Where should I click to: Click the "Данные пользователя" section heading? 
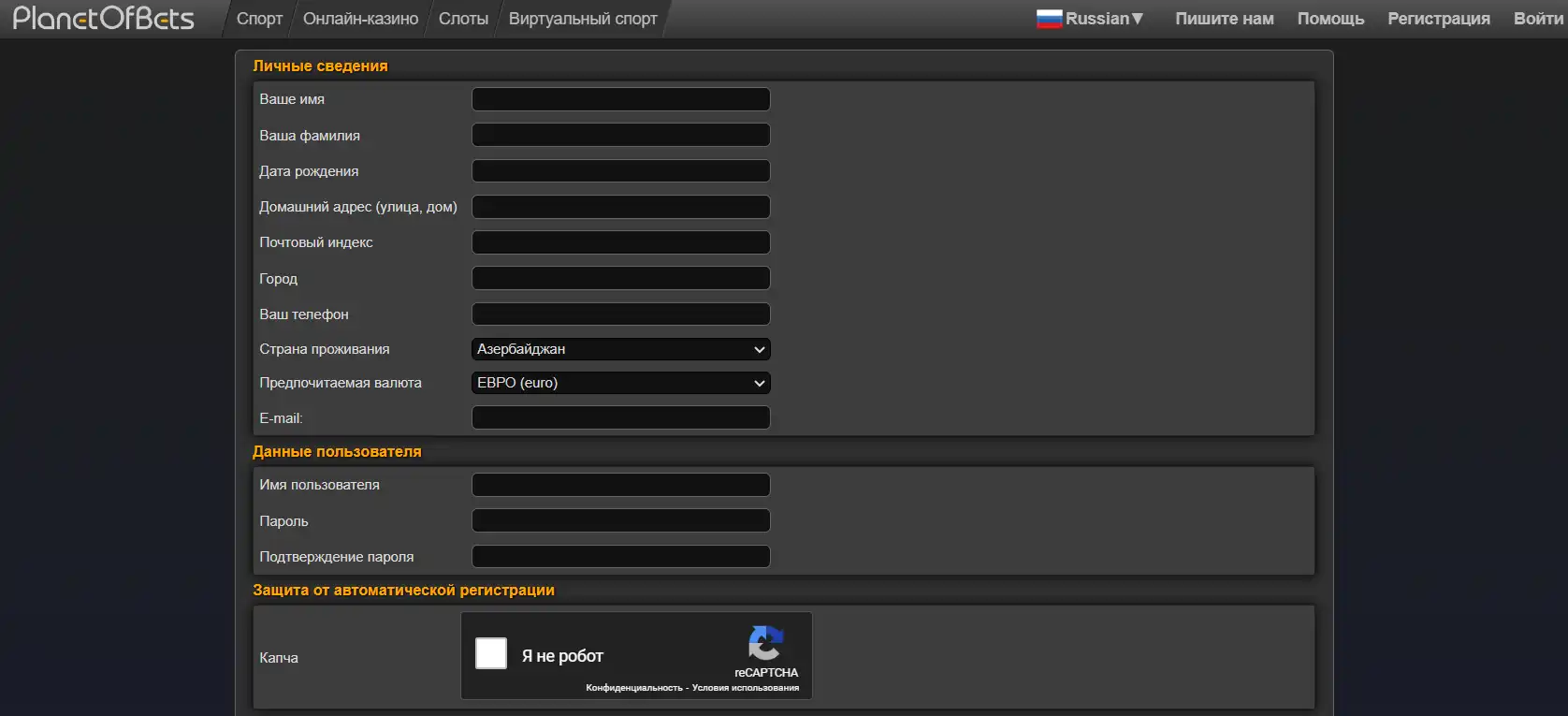pos(337,451)
